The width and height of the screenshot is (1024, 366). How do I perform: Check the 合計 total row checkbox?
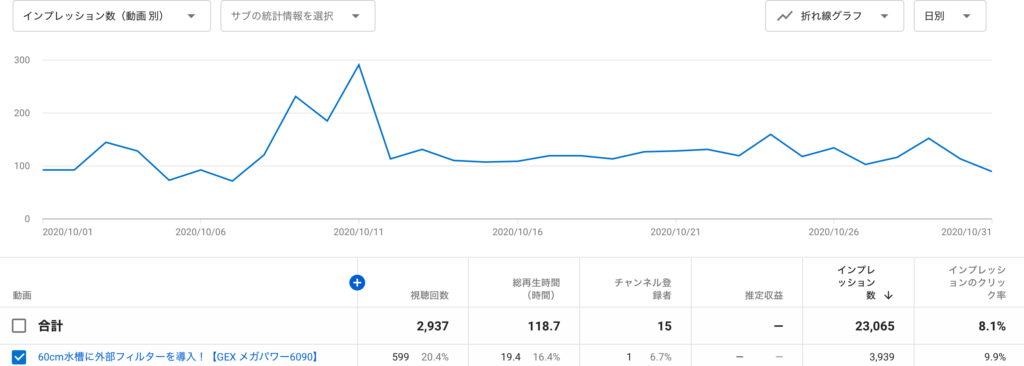coord(20,325)
